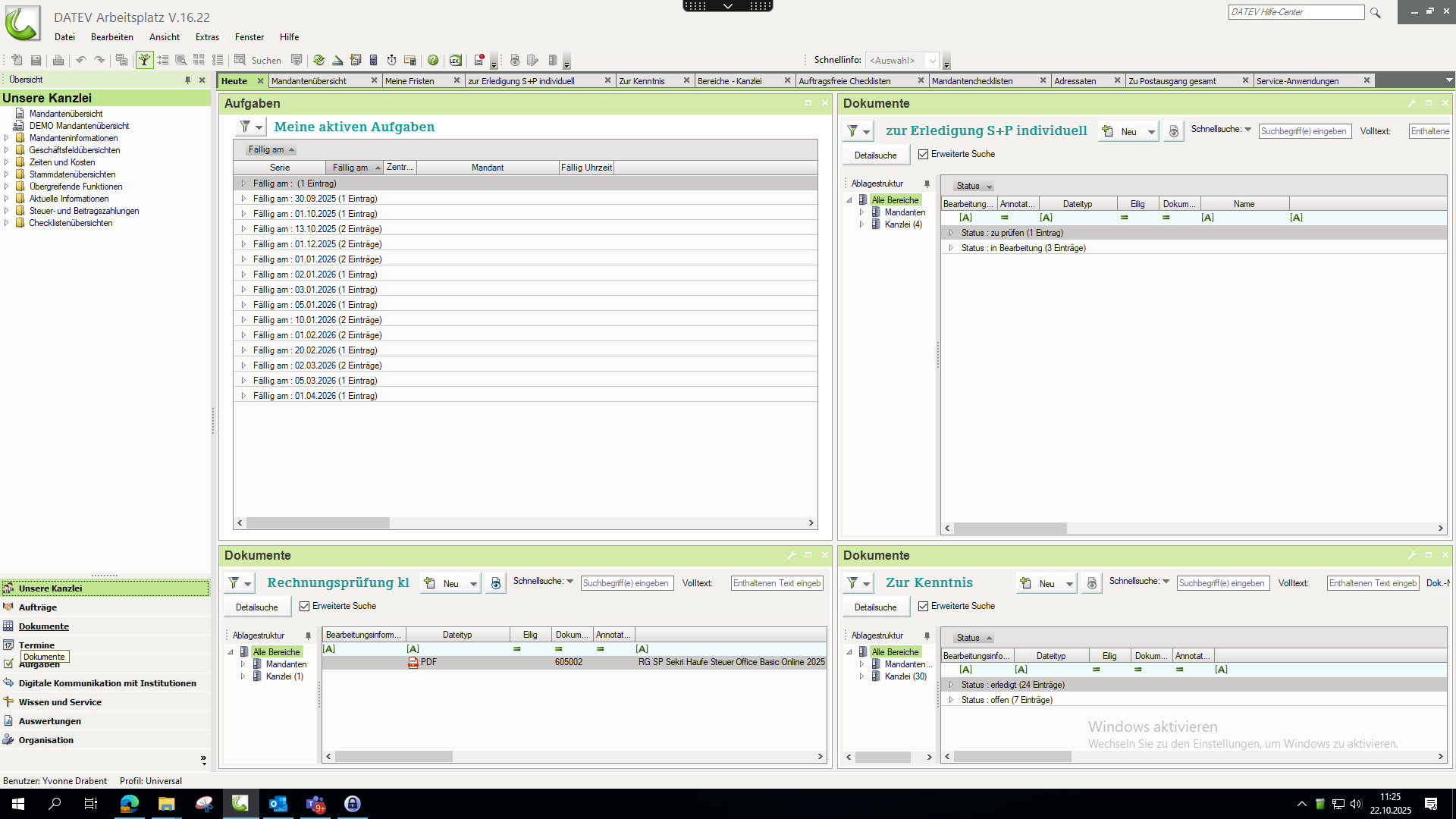Click the magnifier icon beside DATEV Hilfe-Center

(1375, 12)
